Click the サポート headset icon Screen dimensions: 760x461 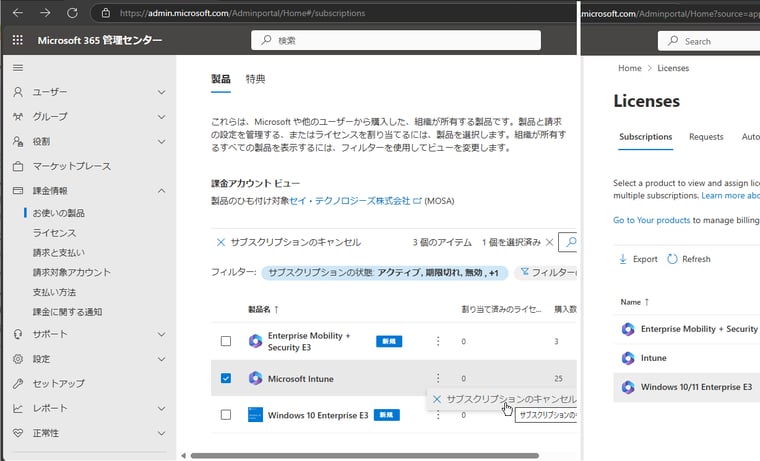click(x=18, y=334)
